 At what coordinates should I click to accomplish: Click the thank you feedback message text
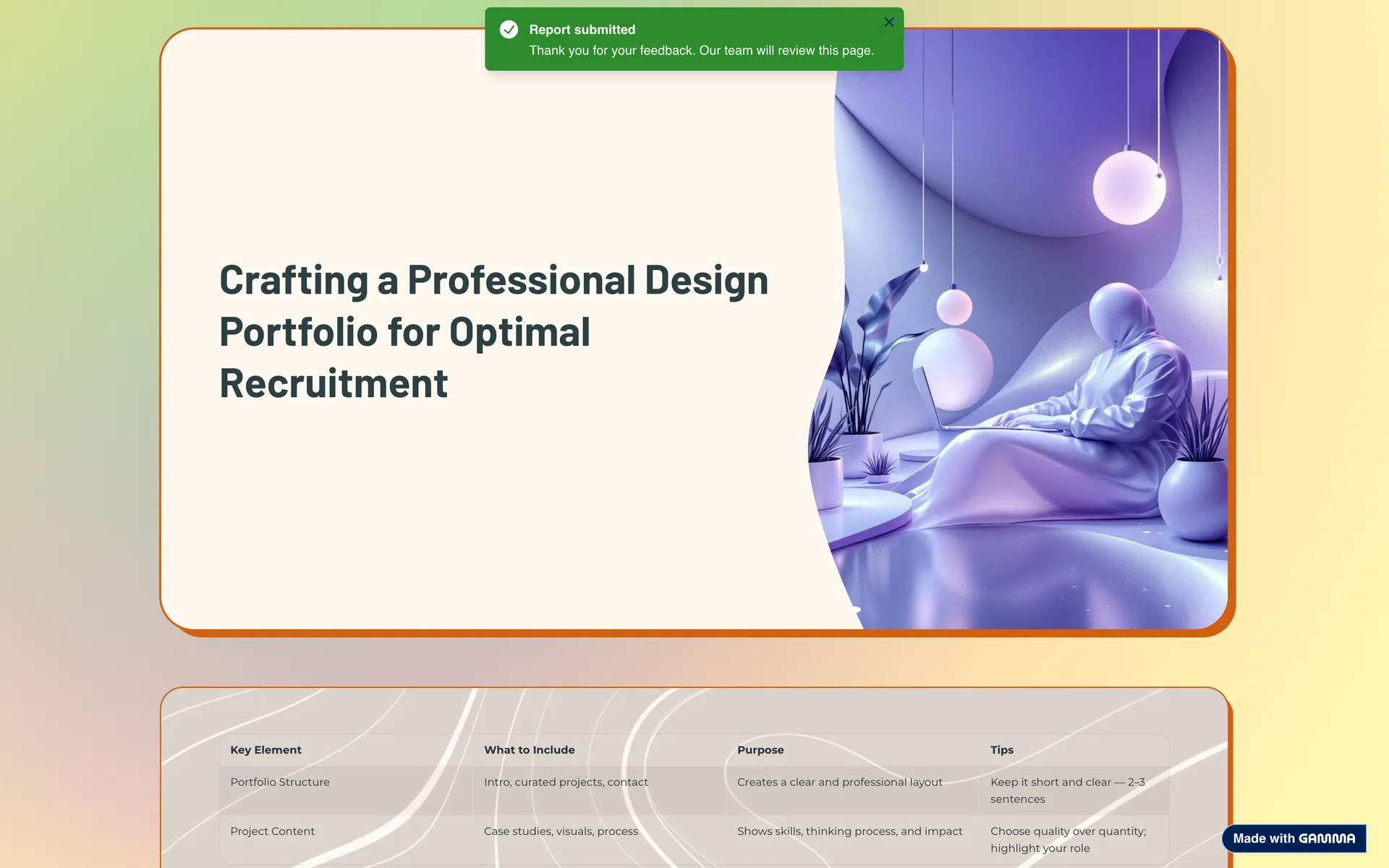701,51
